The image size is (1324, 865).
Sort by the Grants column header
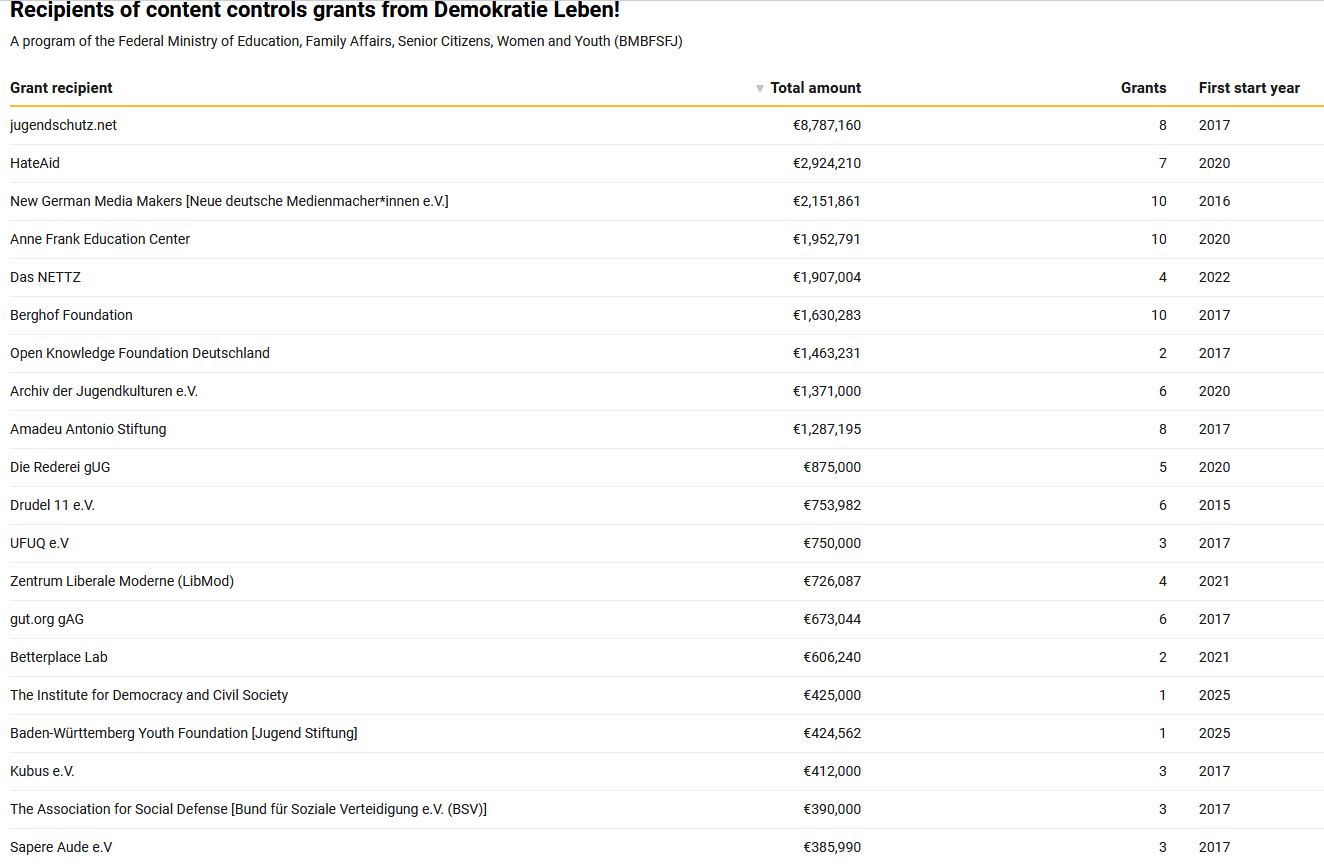pyautogui.click(x=1143, y=88)
